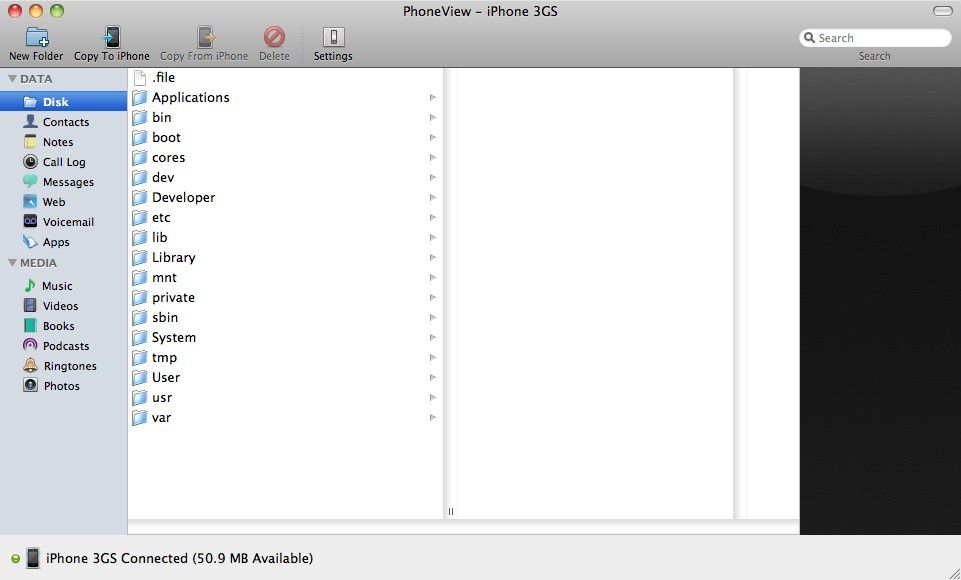
Task: Open the Settings toolbar icon
Action: click(x=333, y=37)
